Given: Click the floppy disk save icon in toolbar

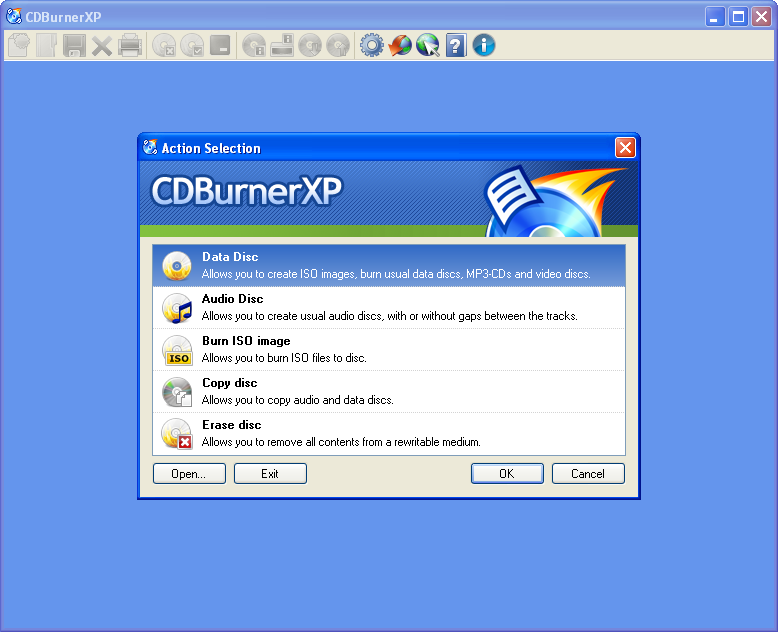Looking at the screenshot, I should point(74,45).
